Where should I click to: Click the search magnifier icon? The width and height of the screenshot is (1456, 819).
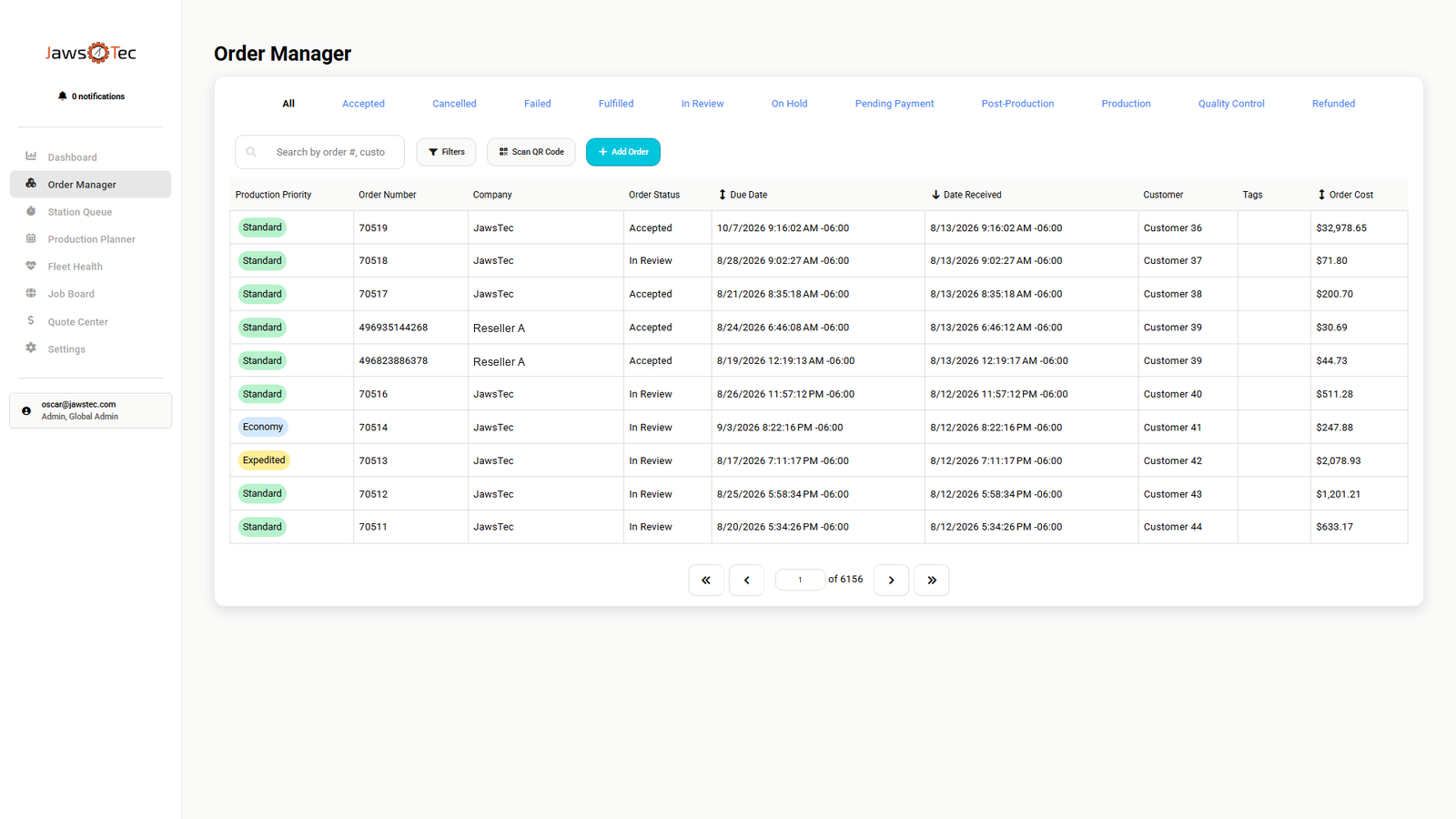coord(251,152)
